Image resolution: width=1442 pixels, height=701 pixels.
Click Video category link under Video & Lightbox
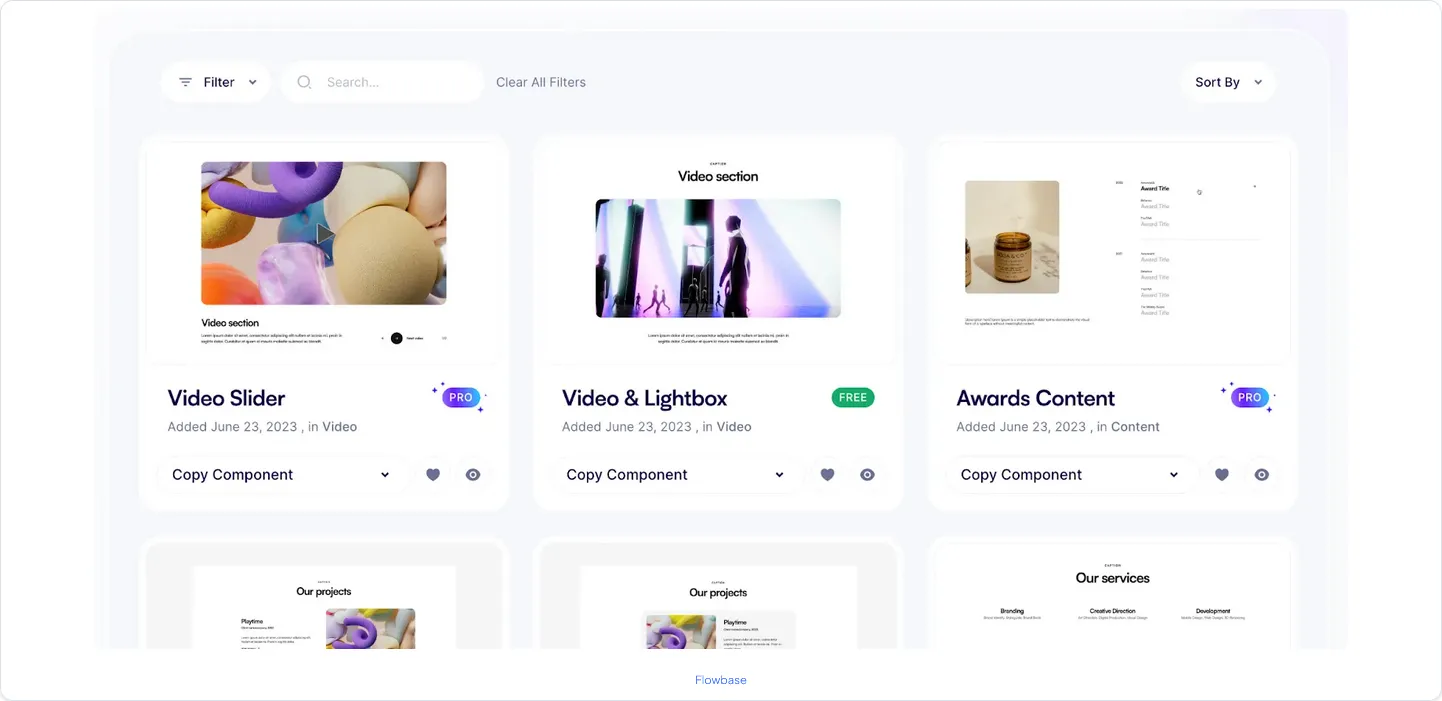(734, 427)
